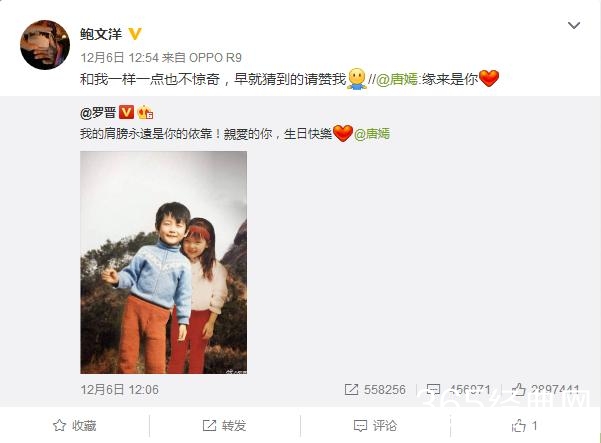
Task: Click the yellow verified V badge by 鲍文洋
Action: coord(135,34)
